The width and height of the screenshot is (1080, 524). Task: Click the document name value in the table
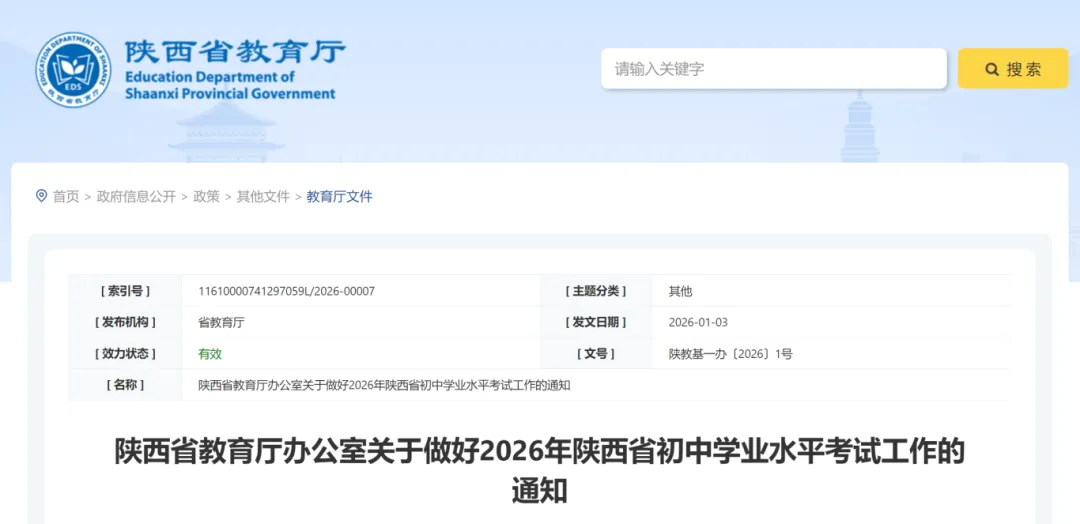pyautogui.click(x=384, y=386)
